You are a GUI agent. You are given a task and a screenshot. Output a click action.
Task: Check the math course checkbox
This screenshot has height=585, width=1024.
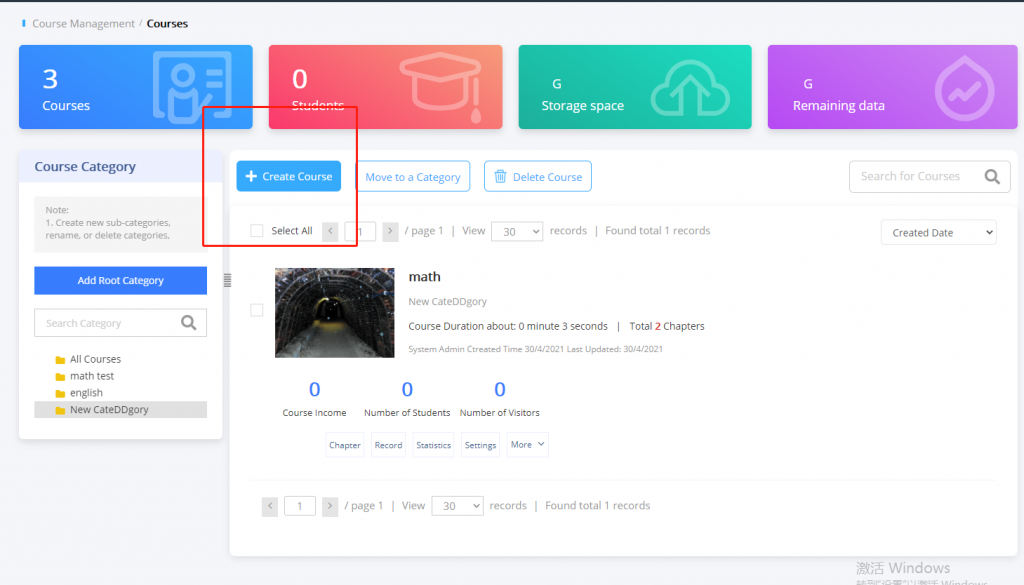[256, 309]
